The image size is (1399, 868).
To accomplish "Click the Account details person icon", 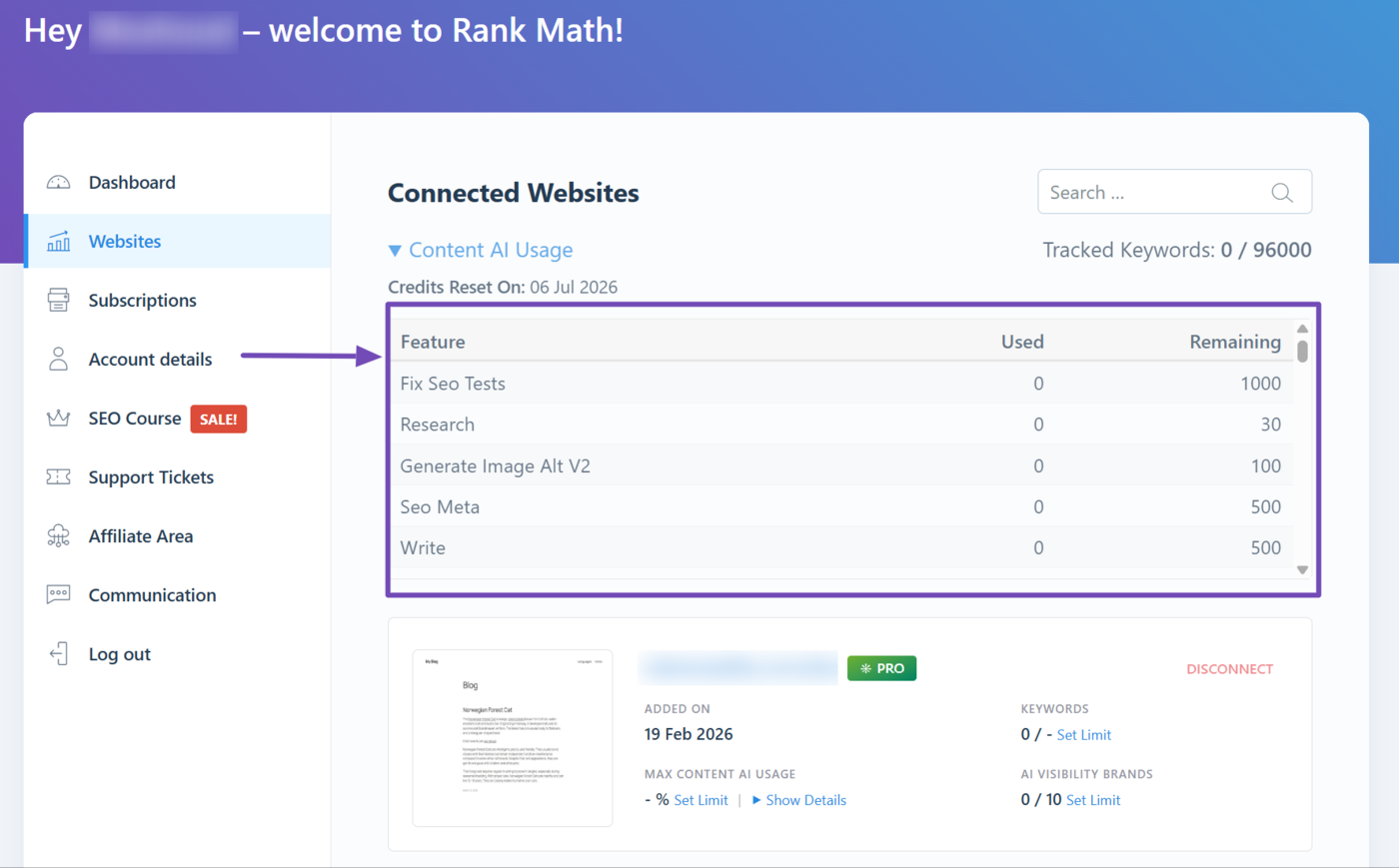I will tap(59, 359).
